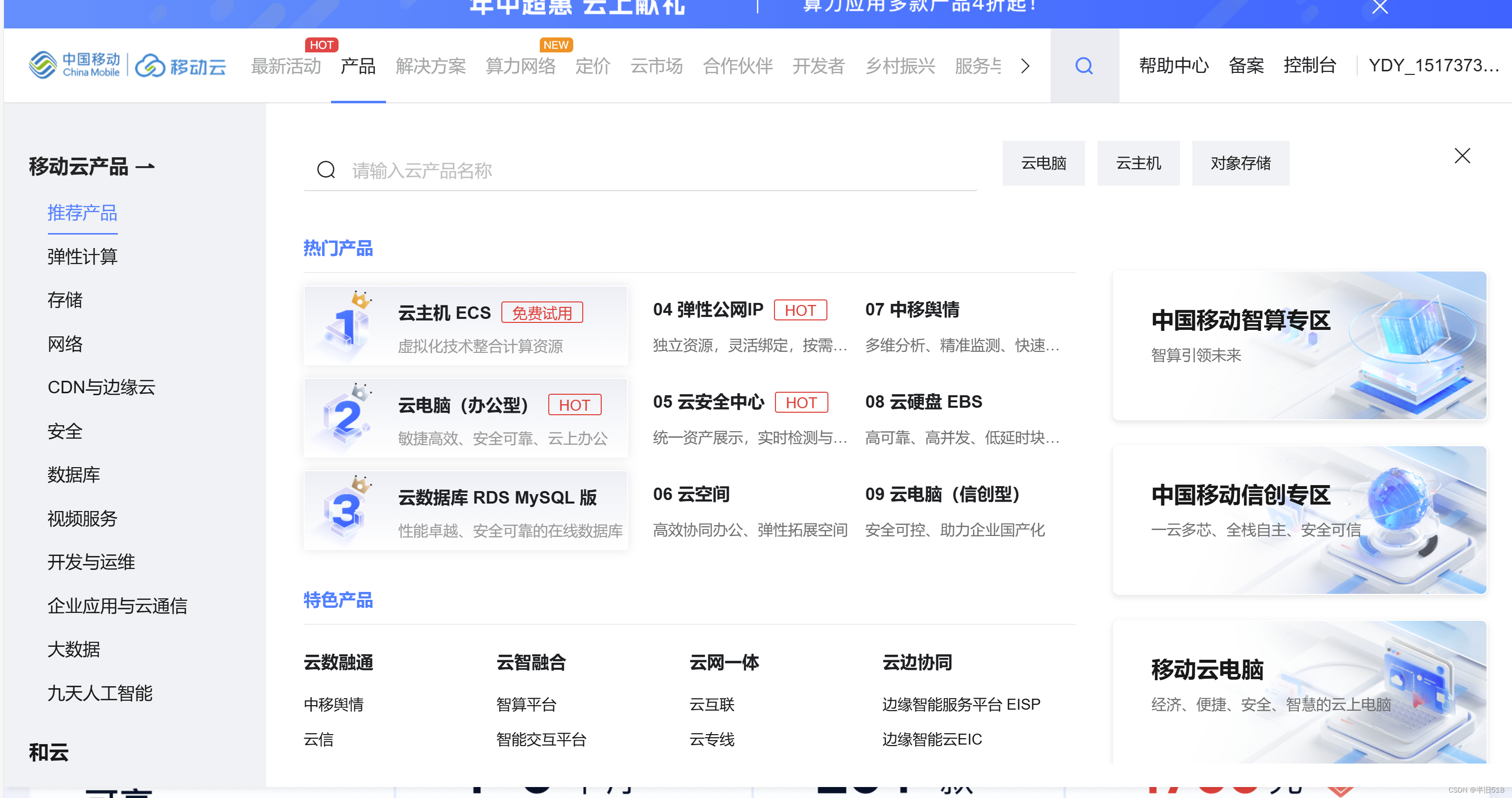Click 免费试用 badge on ECS

point(542,312)
